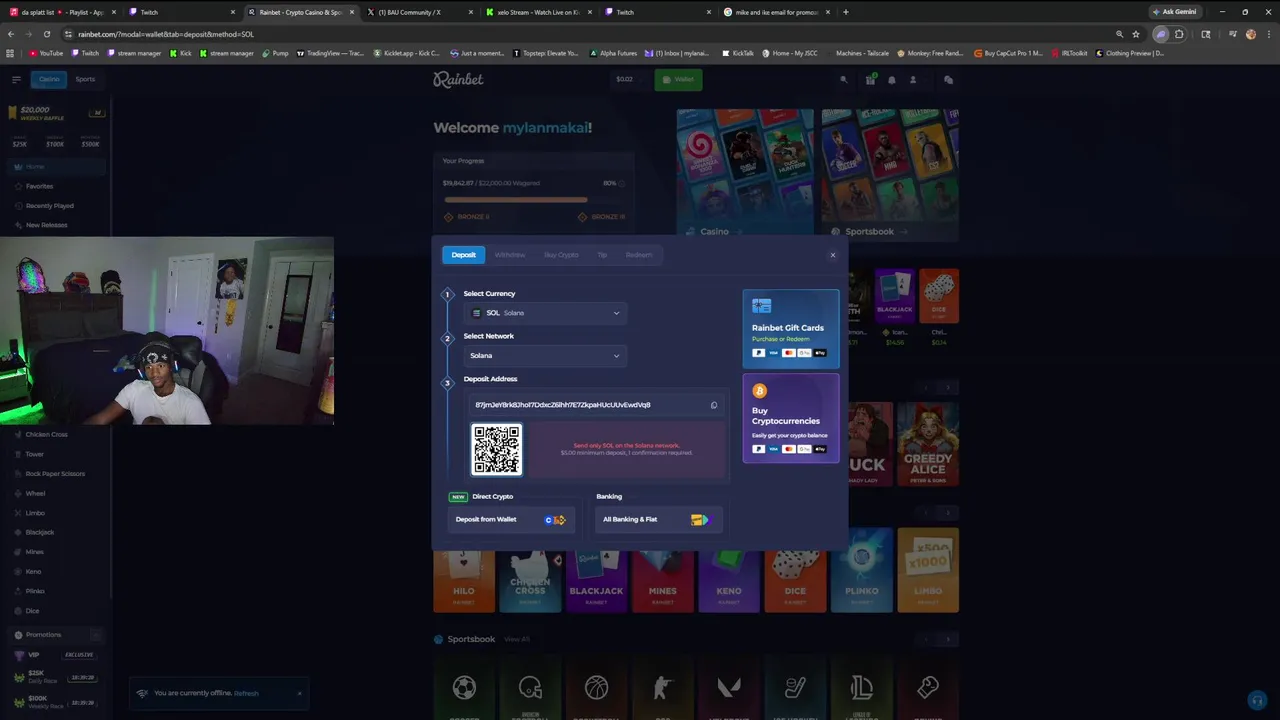Open the Mines game thumbnail
The width and height of the screenshot is (1280, 720).
(x=662, y=581)
